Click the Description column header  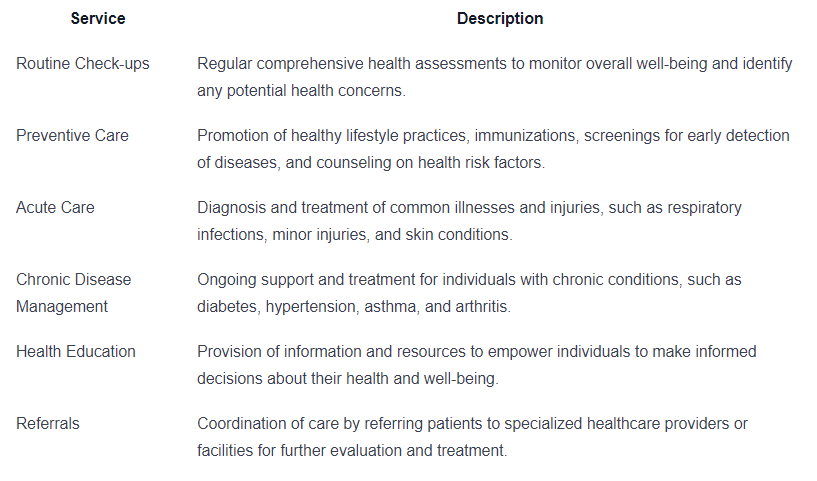[x=500, y=19]
